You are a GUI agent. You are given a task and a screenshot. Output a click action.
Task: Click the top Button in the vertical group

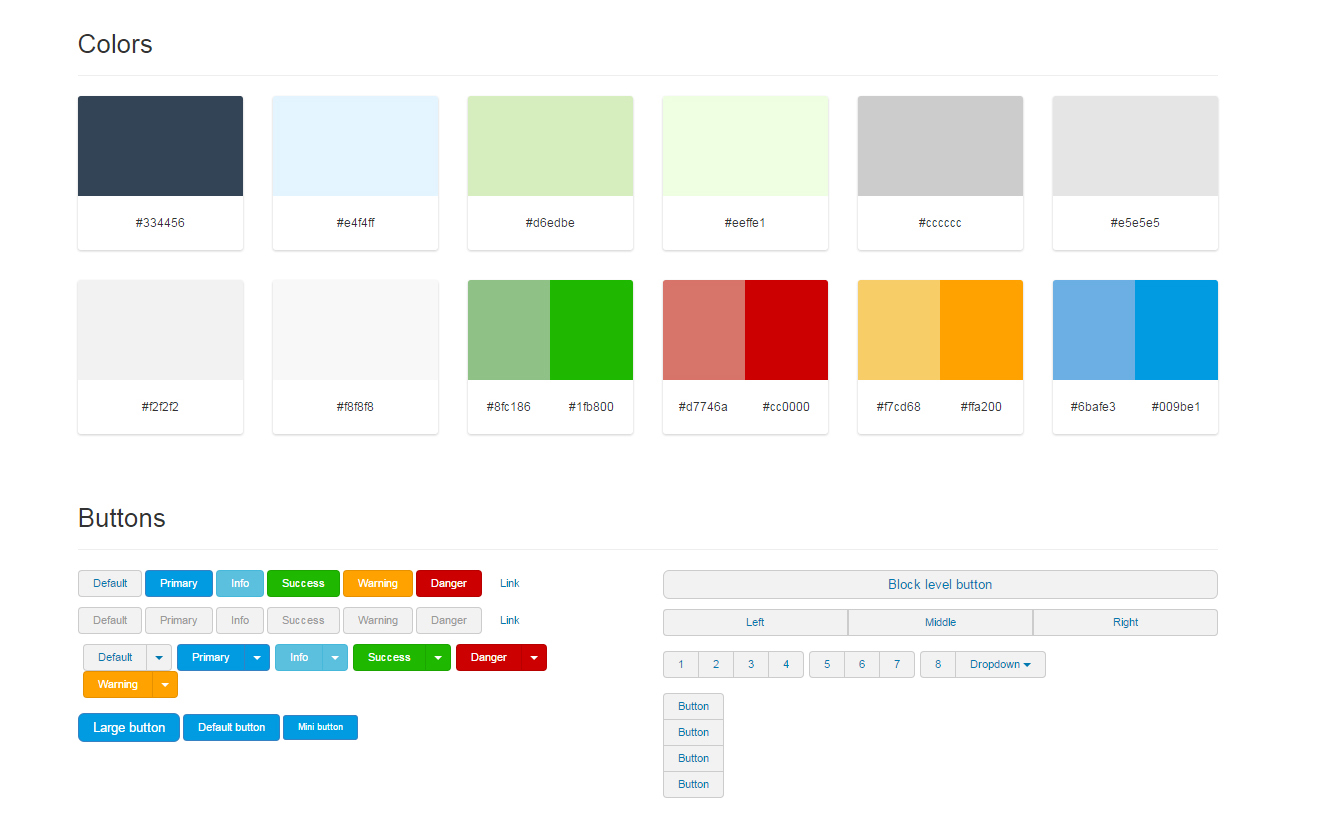[693, 707]
